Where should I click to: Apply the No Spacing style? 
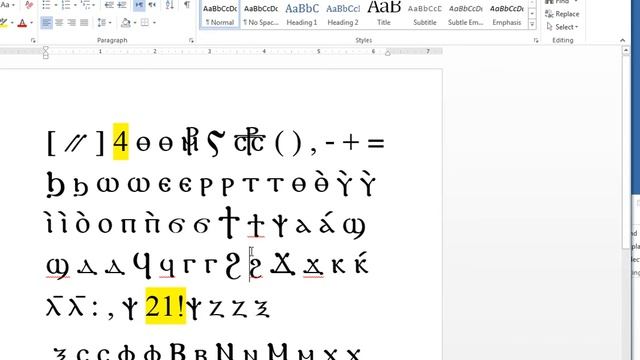coord(261,15)
